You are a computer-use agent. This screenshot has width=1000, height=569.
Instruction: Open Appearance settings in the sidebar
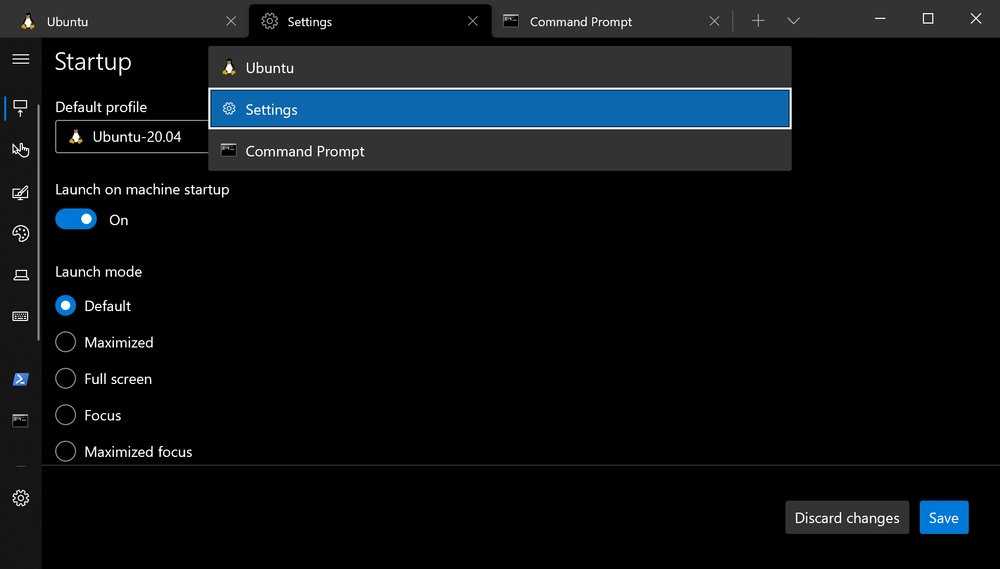pyautogui.click(x=20, y=192)
